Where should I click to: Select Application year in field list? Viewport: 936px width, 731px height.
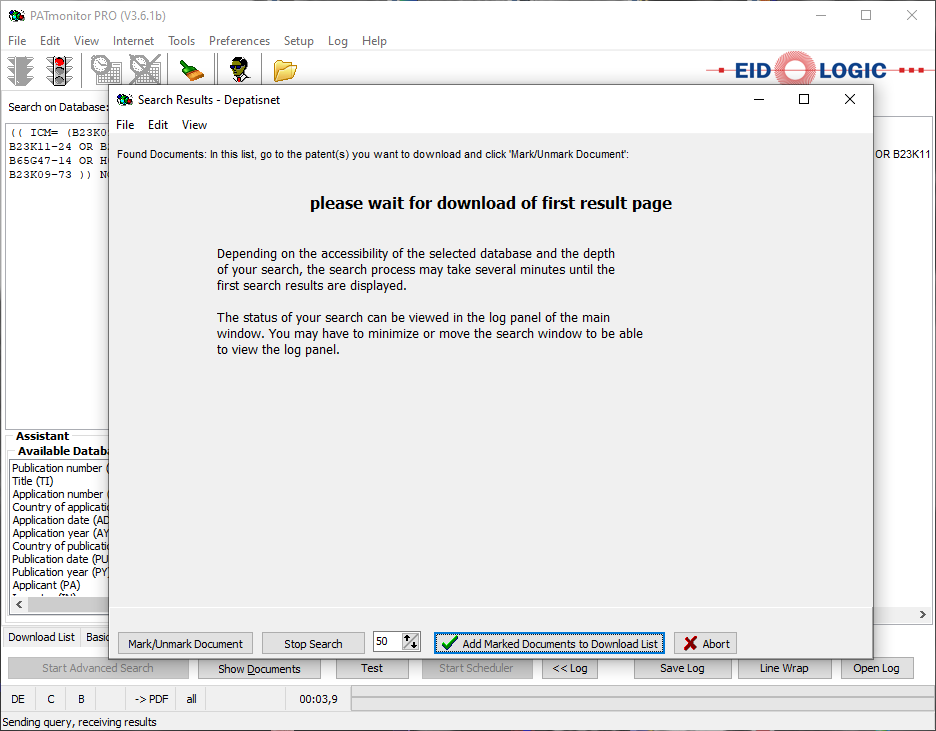pos(60,533)
